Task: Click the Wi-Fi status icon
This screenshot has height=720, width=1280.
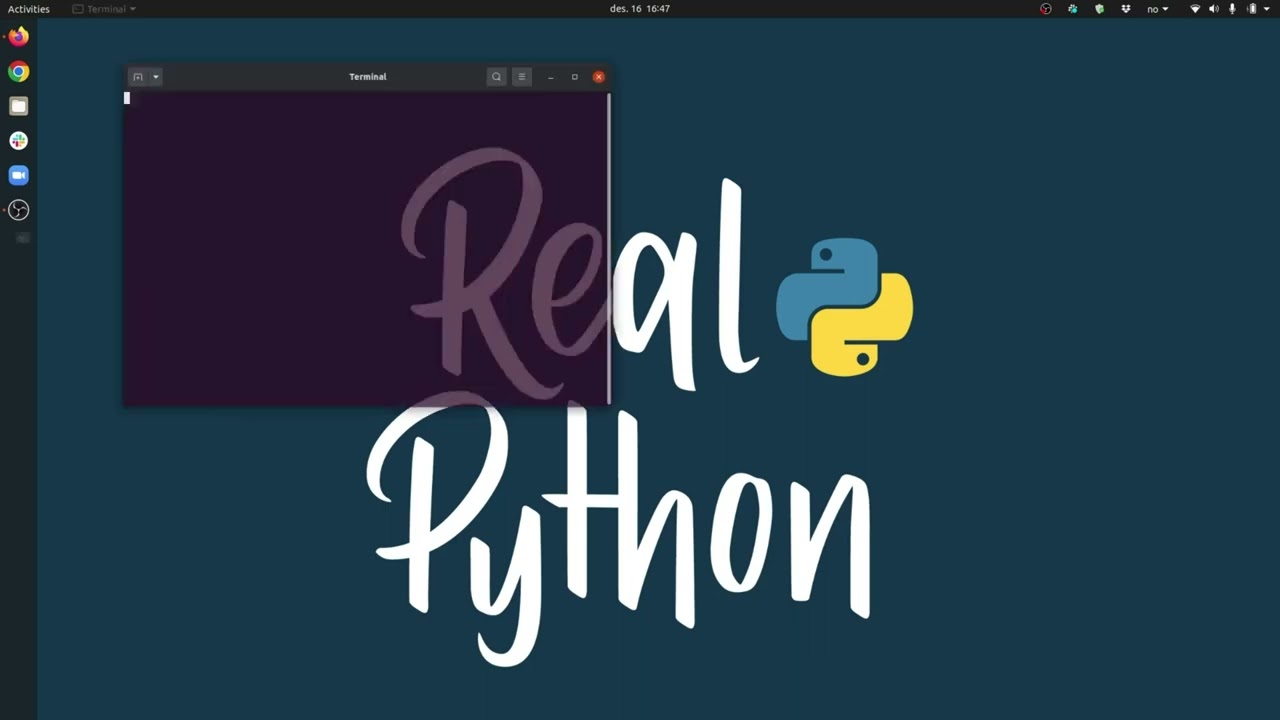Action: 1195,9
